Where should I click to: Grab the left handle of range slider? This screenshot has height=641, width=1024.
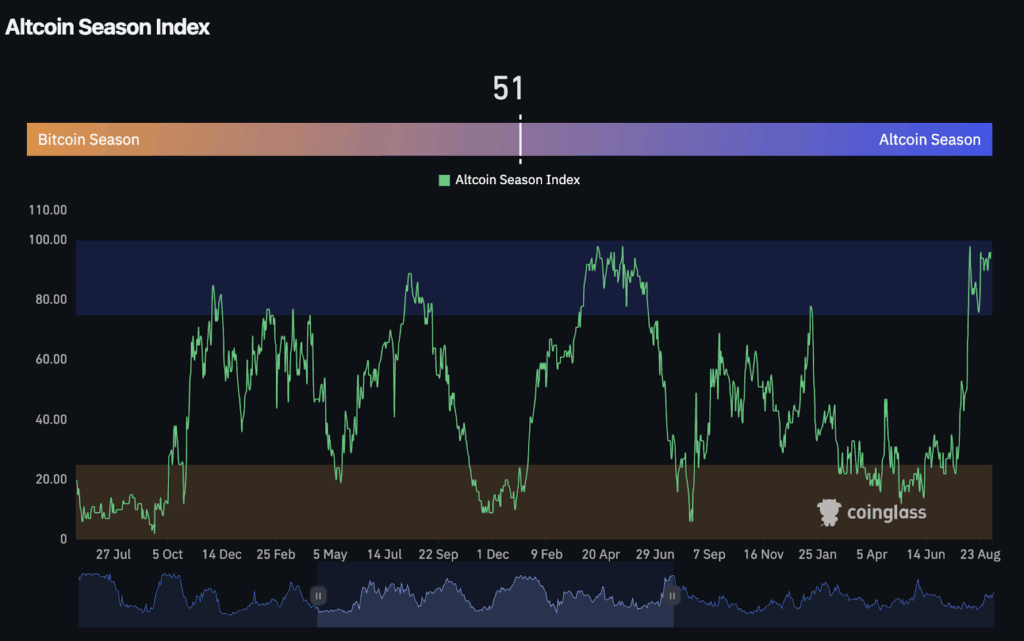(318, 595)
